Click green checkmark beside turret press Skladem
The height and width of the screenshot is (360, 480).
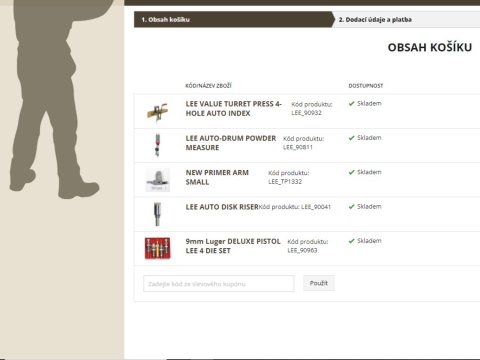[x=351, y=104]
